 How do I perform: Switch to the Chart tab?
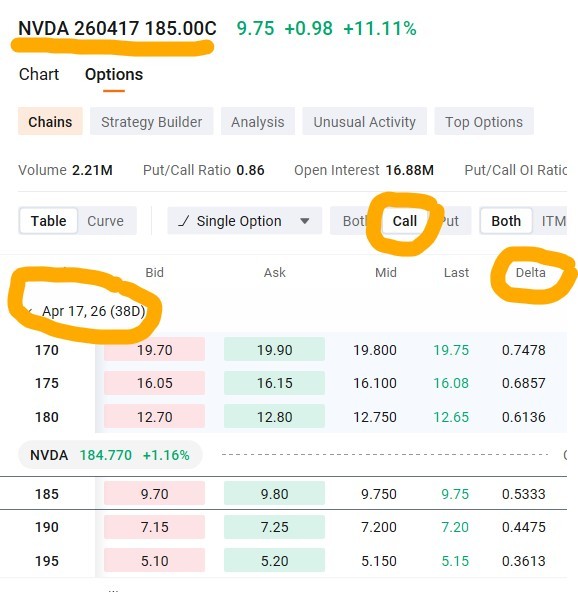point(39,74)
